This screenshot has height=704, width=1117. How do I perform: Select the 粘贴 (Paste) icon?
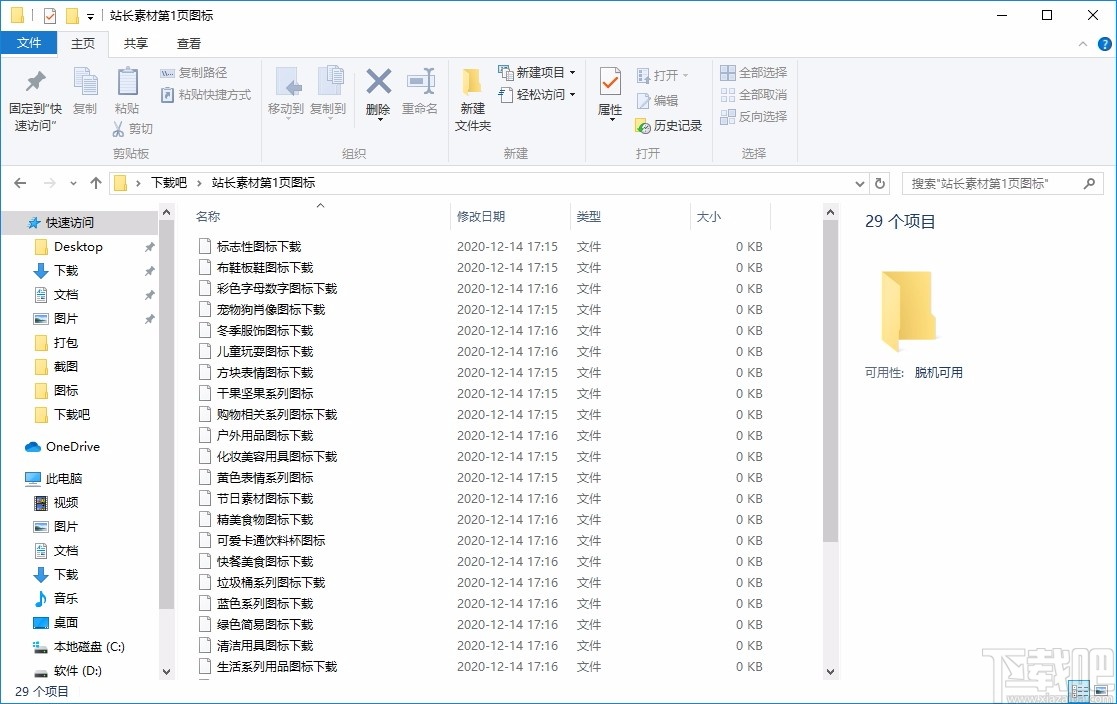127,95
